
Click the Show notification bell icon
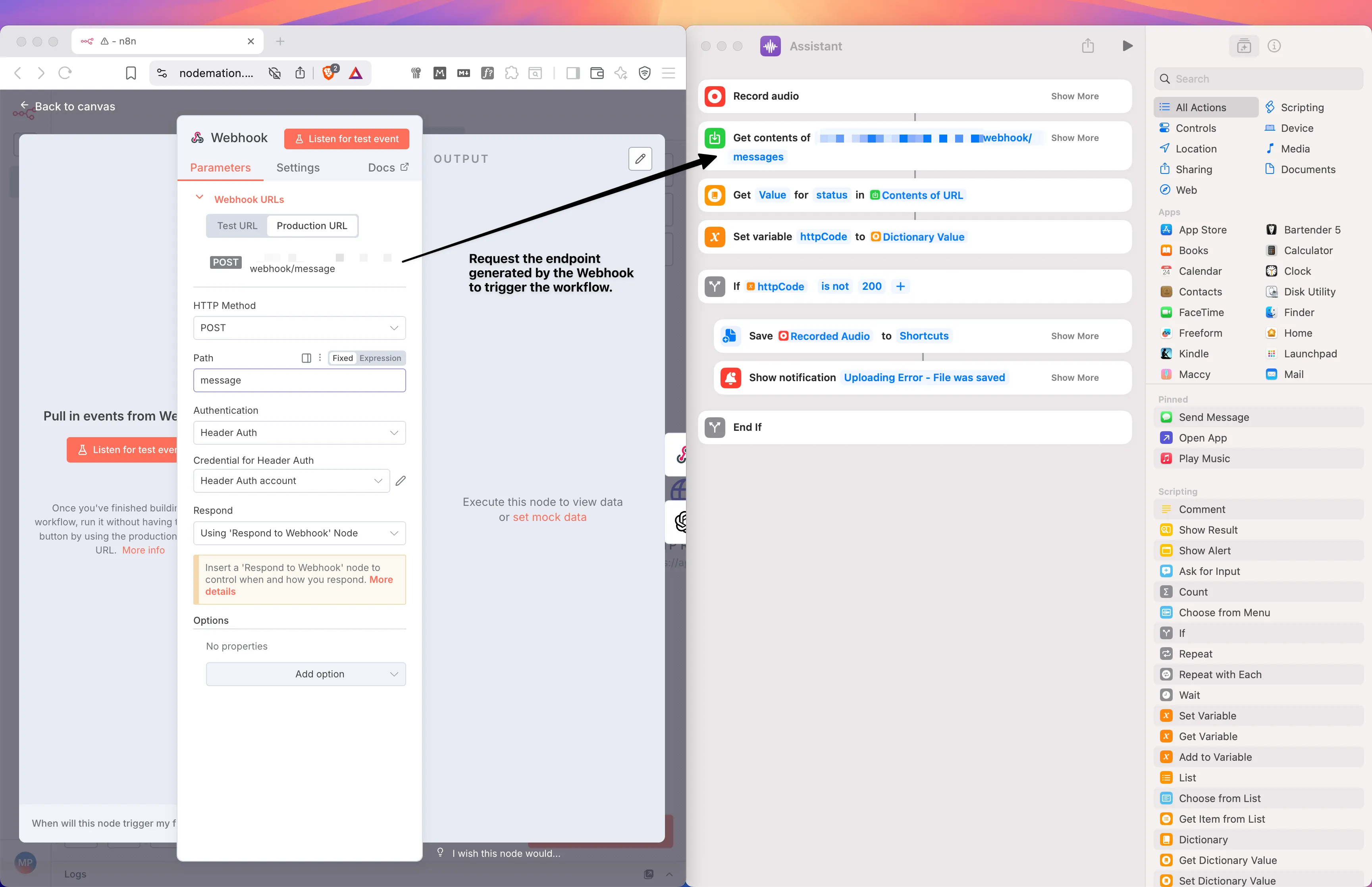tap(730, 377)
